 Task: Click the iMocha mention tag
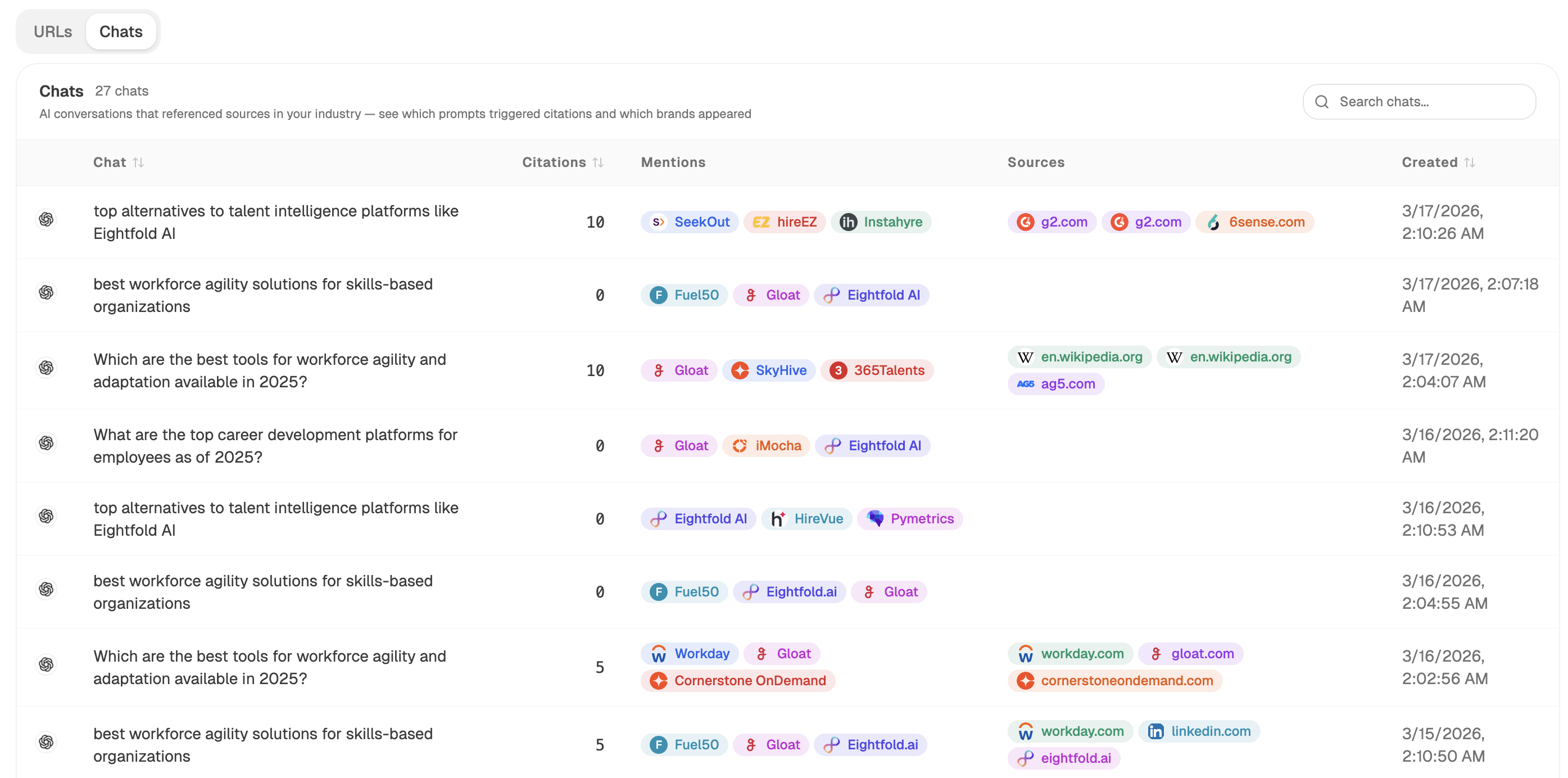click(x=766, y=446)
